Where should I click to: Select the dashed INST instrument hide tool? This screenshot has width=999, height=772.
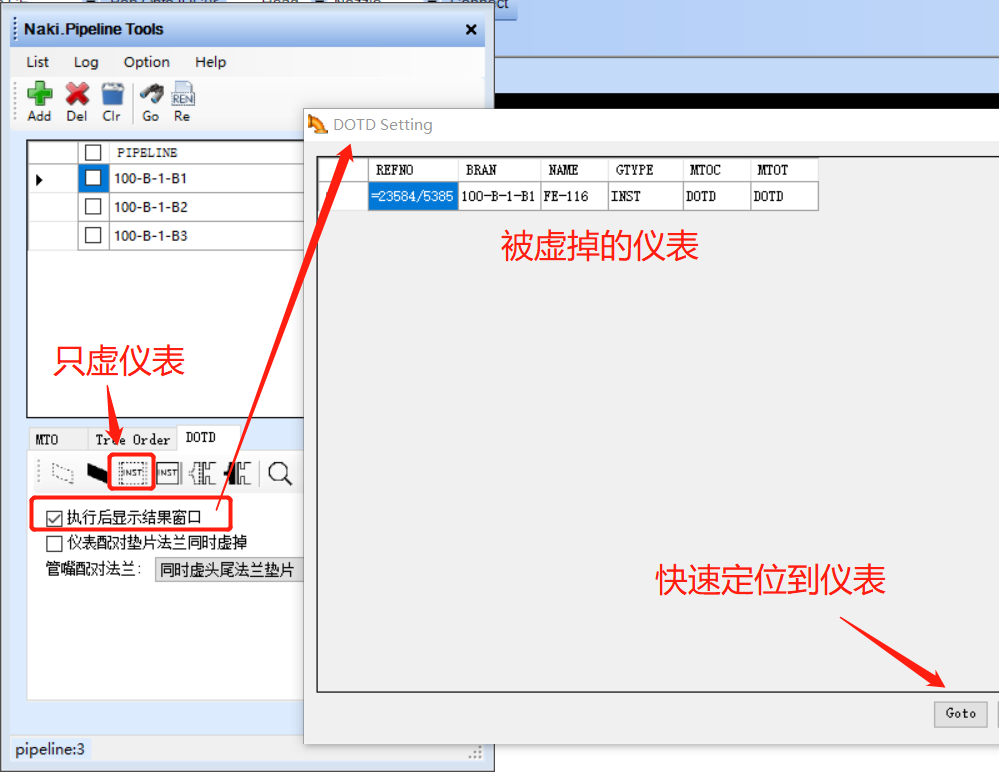tap(131, 472)
